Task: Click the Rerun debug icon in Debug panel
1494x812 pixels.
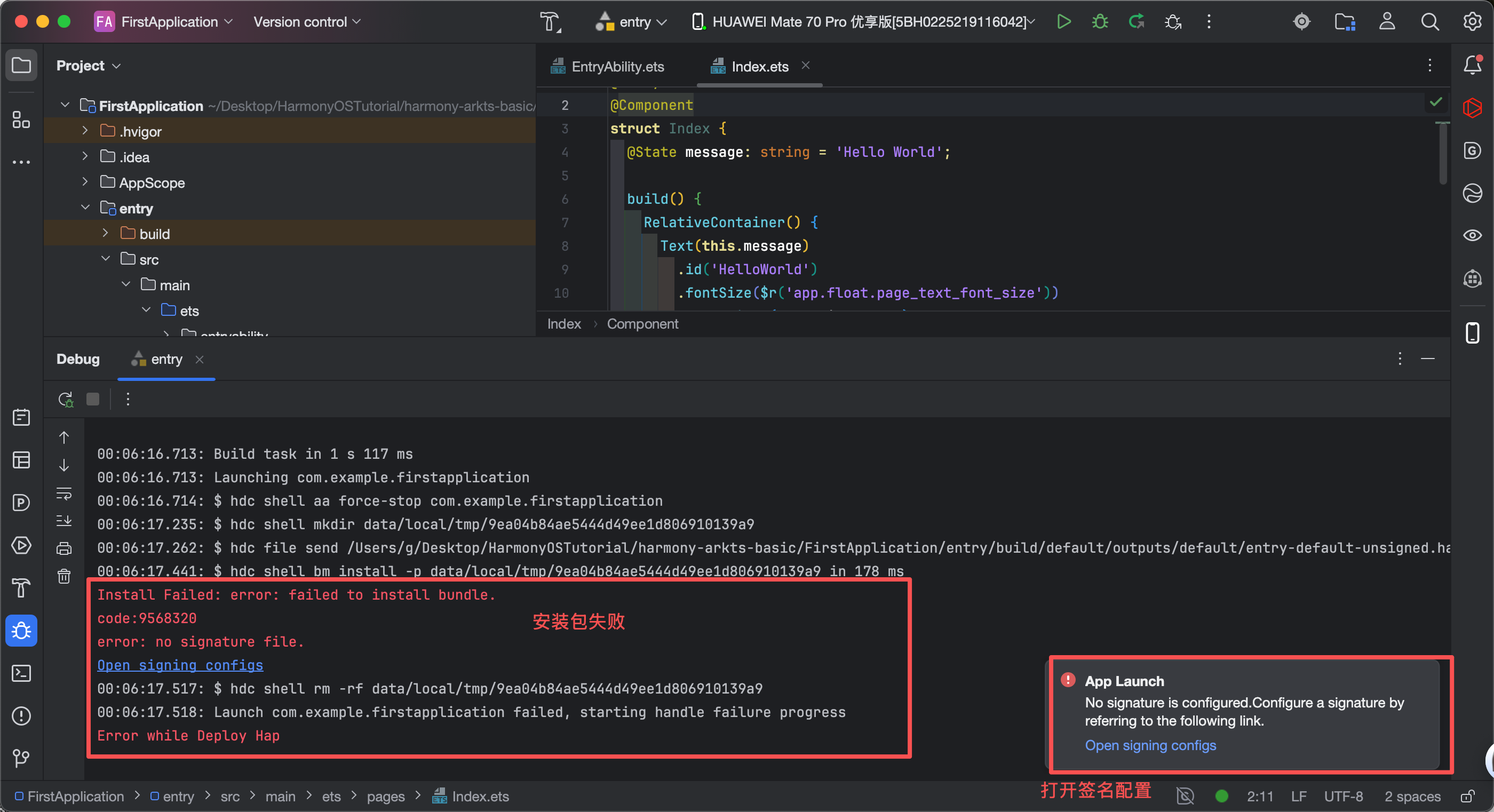Action: [x=66, y=399]
